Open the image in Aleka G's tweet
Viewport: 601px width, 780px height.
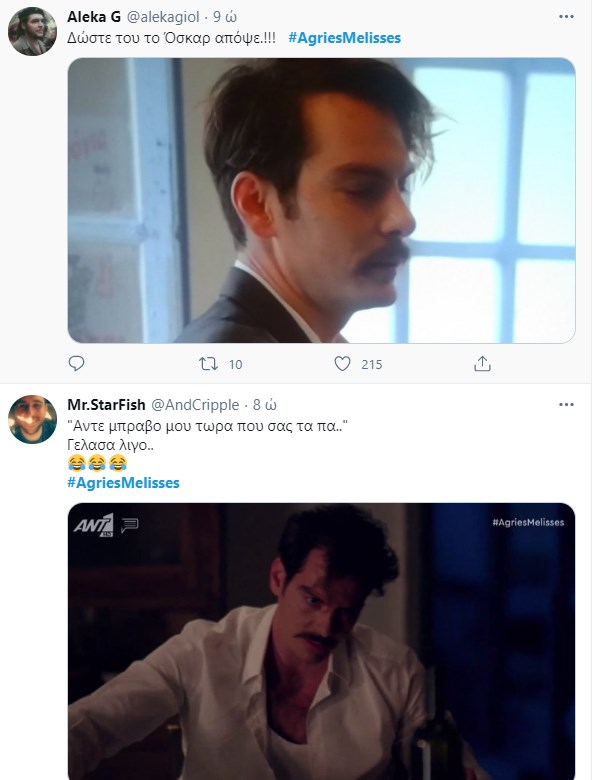[321, 200]
